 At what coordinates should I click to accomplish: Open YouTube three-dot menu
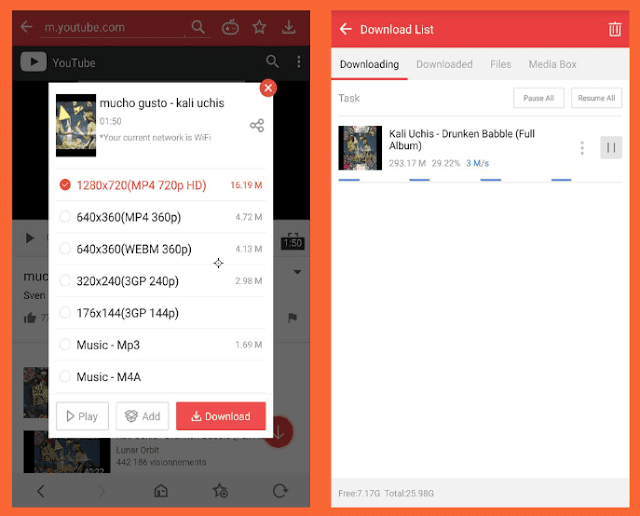(x=299, y=62)
